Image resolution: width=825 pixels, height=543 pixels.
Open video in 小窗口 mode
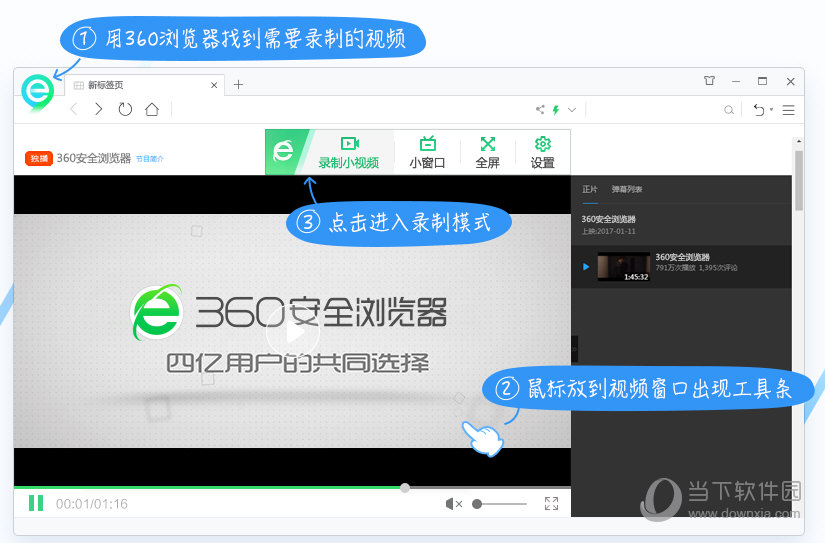(x=427, y=152)
